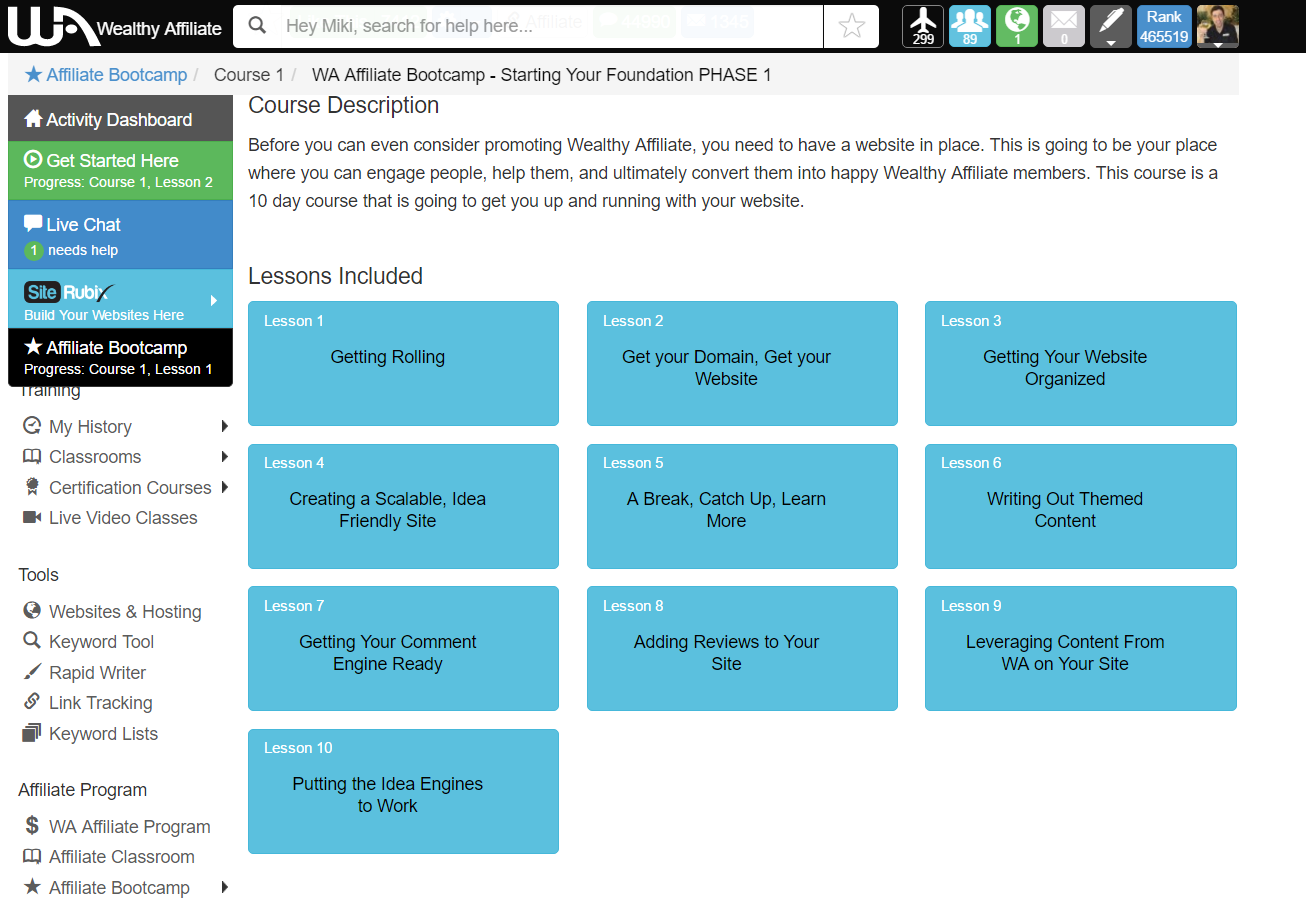Click the WA Affiliate Program dollar icon

[32, 826]
